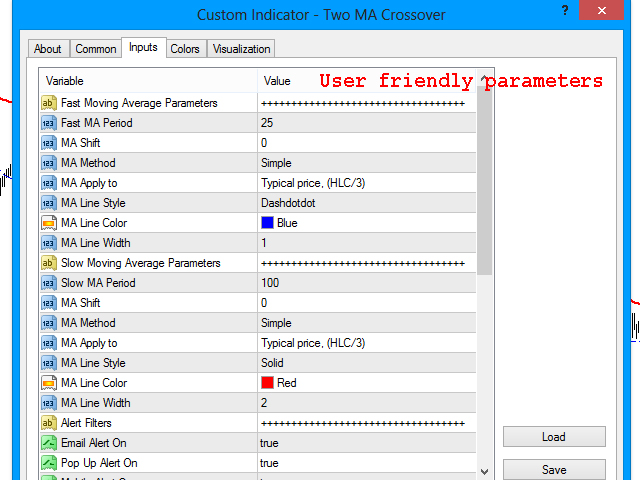Click the Load button
The height and width of the screenshot is (480, 640).
point(554,437)
